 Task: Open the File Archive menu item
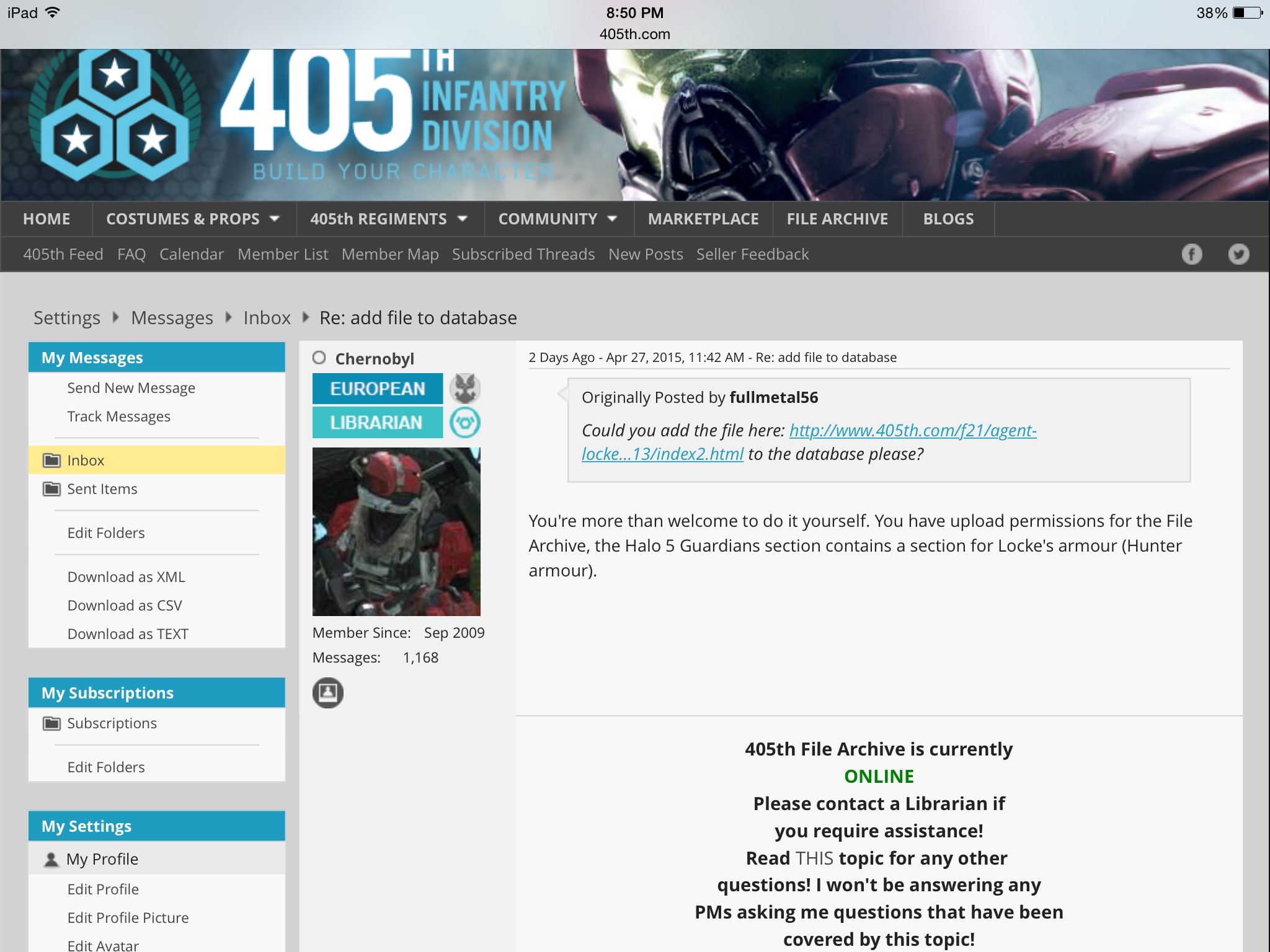pos(837,219)
